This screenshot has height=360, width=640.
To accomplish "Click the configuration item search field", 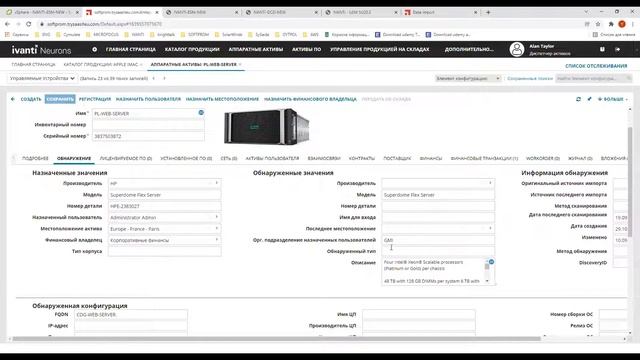I will [x=593, y=78].
